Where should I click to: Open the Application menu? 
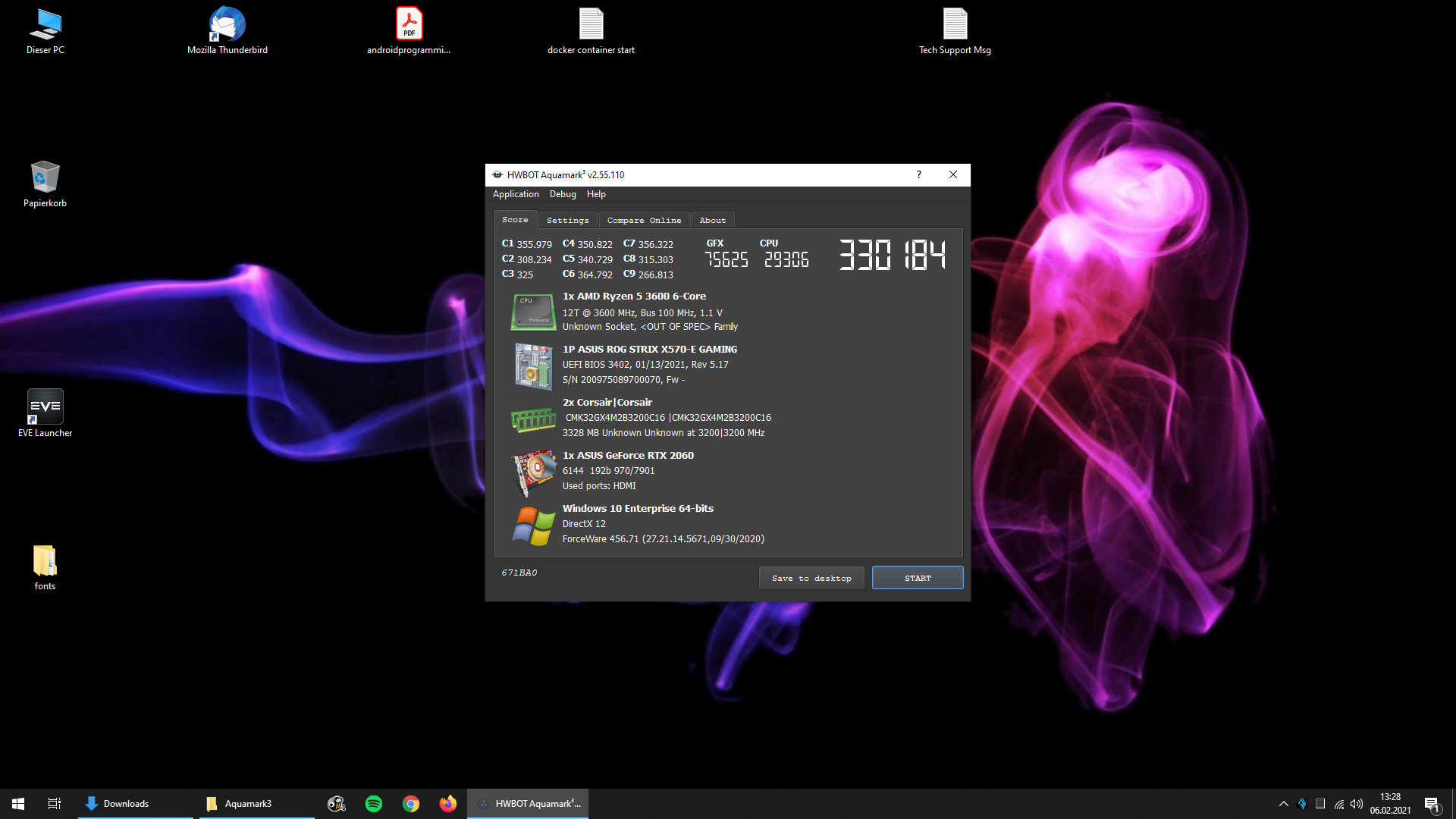pyautogui.click(x=516, y=194)
